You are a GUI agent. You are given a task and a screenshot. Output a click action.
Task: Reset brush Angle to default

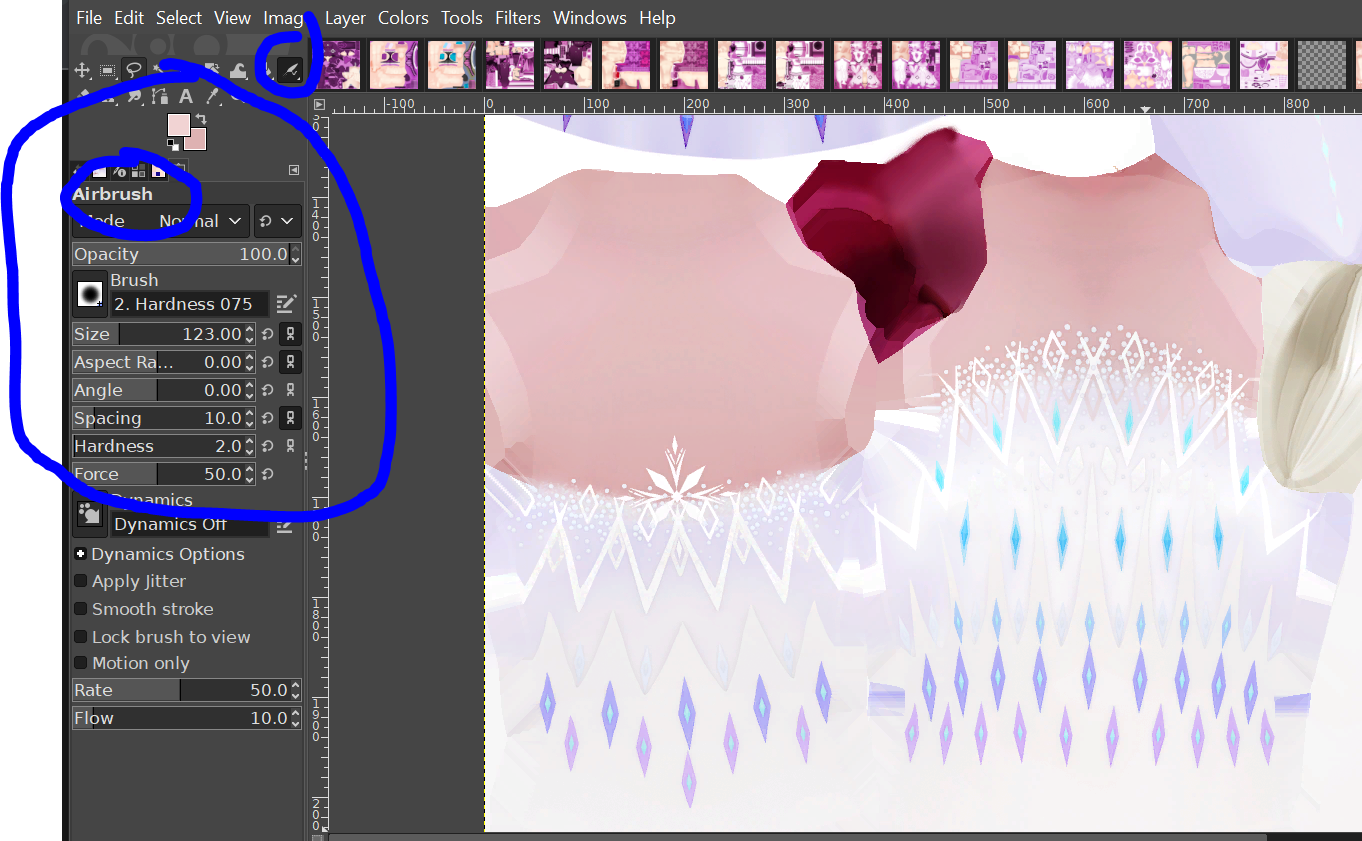pyautogui.click(x=268, y=390)
